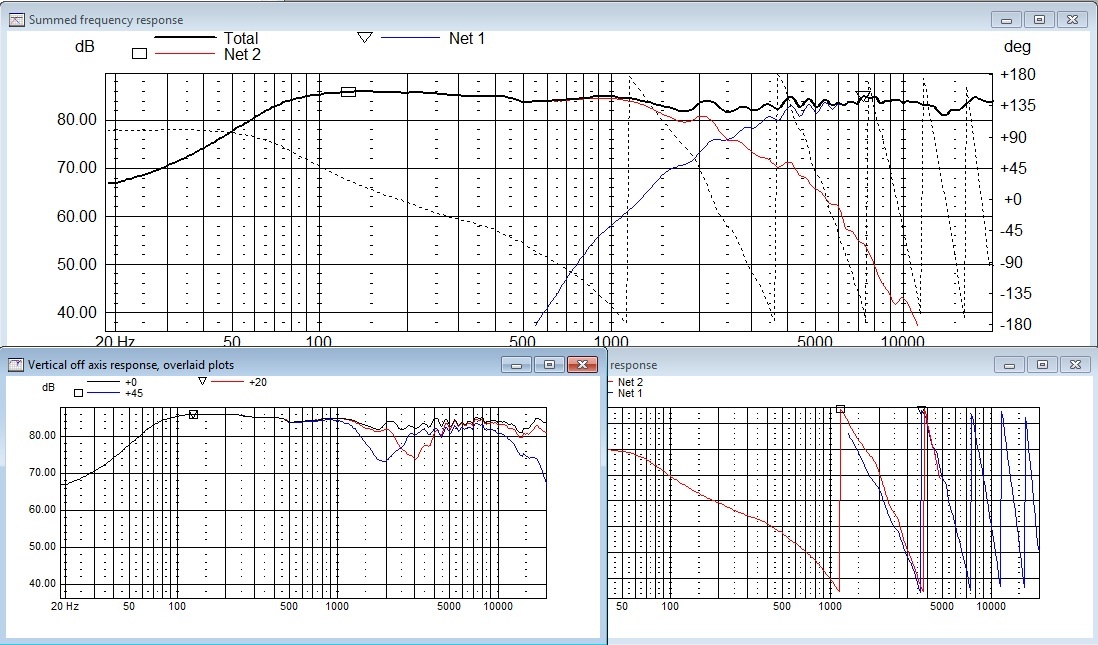1098x645 pixels.
Task: Click the +90 phase axis value on summed plot
Action: click(x=1015, y=137)
